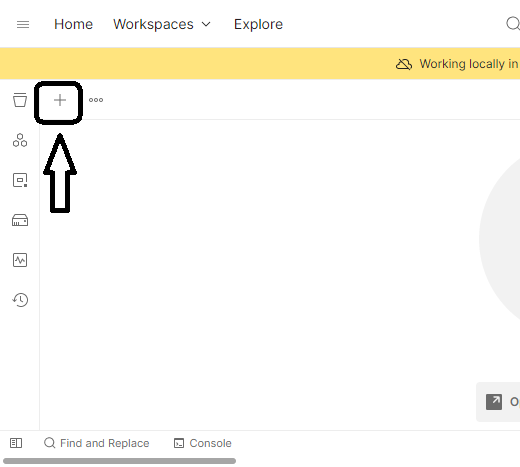Click the Workspaces menu label

[153, 24]
